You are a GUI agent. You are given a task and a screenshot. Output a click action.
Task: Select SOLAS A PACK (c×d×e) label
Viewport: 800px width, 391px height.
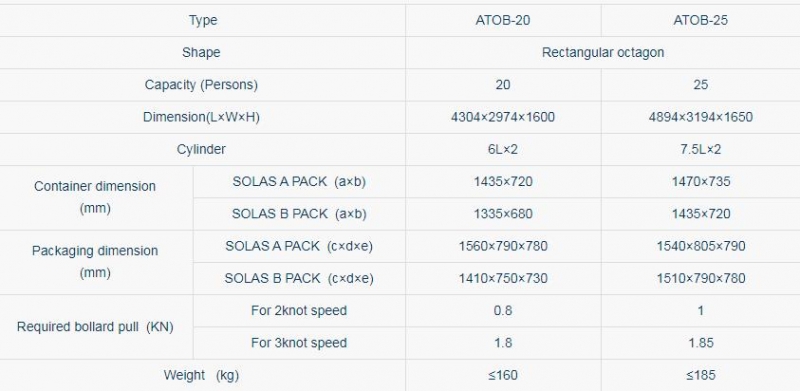click(299, 247)
